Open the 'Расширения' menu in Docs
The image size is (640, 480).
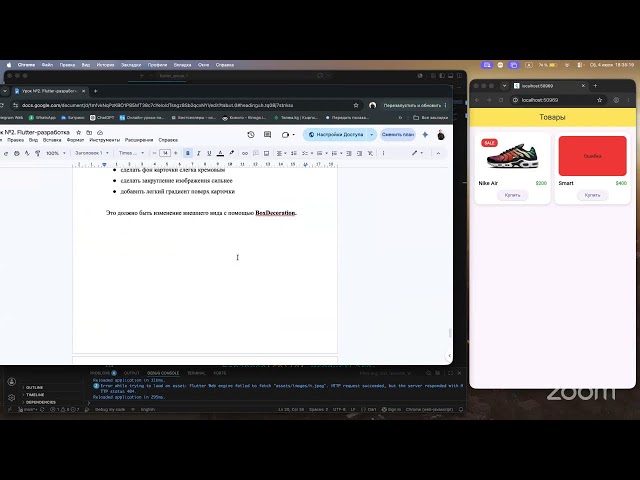tap(139, 140)
